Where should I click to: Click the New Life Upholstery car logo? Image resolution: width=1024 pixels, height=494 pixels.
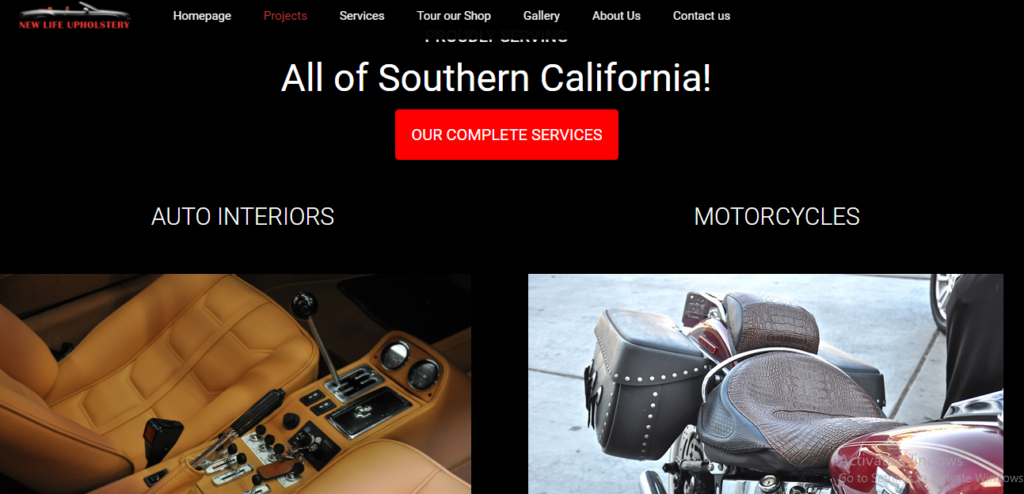coord(74,16)
